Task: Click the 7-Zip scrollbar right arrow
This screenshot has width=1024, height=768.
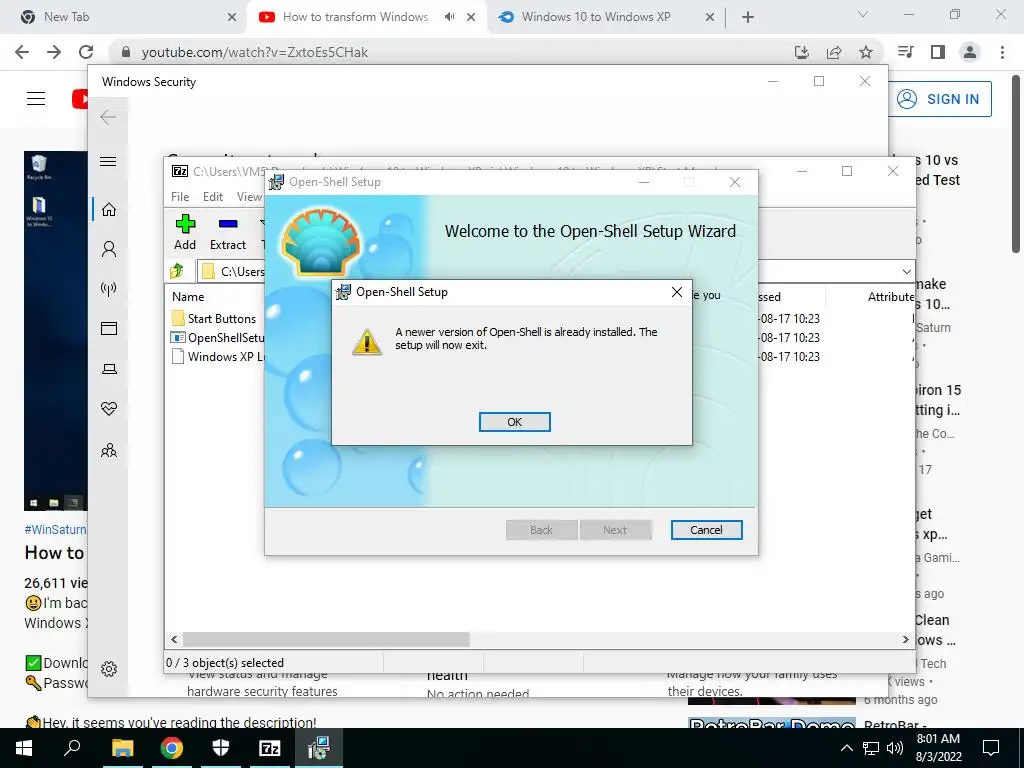Action: (905, 639)
